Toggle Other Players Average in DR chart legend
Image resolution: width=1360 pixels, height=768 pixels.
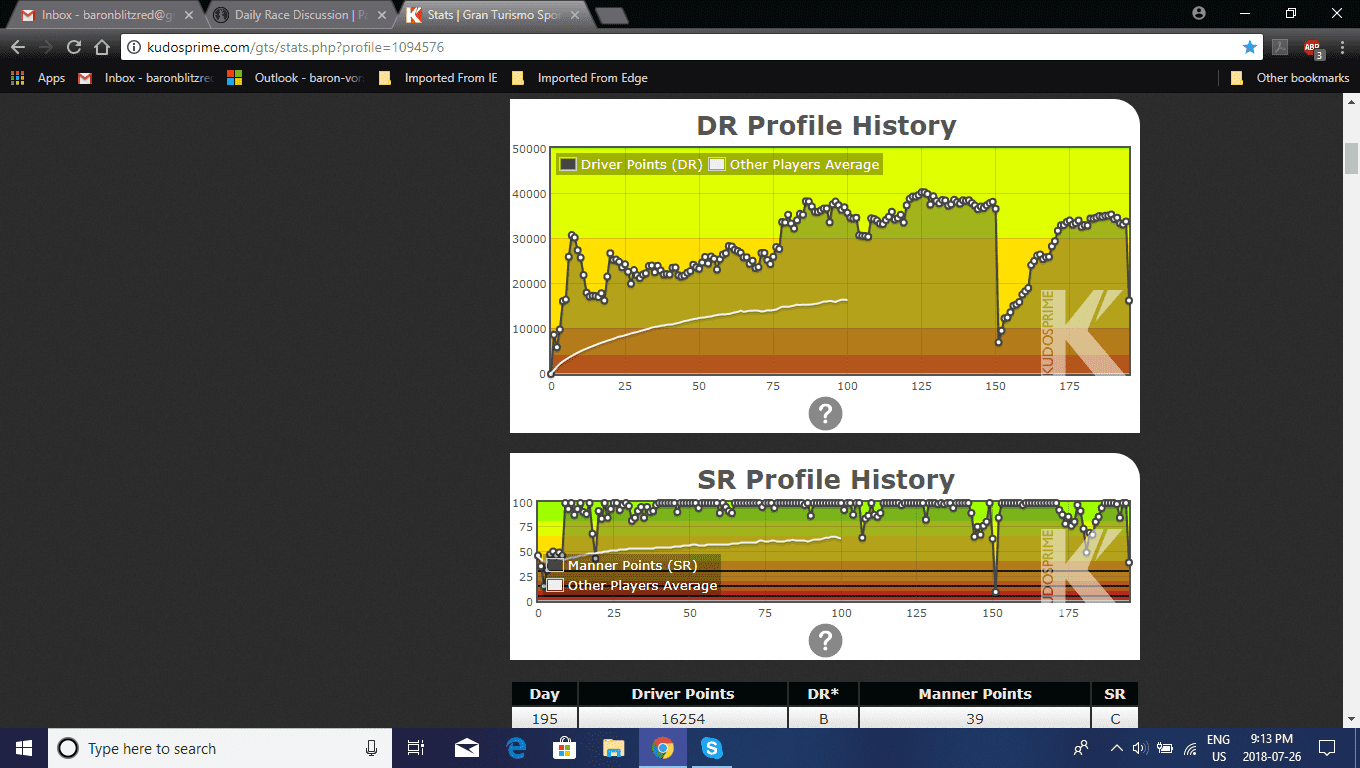[794, 165]
